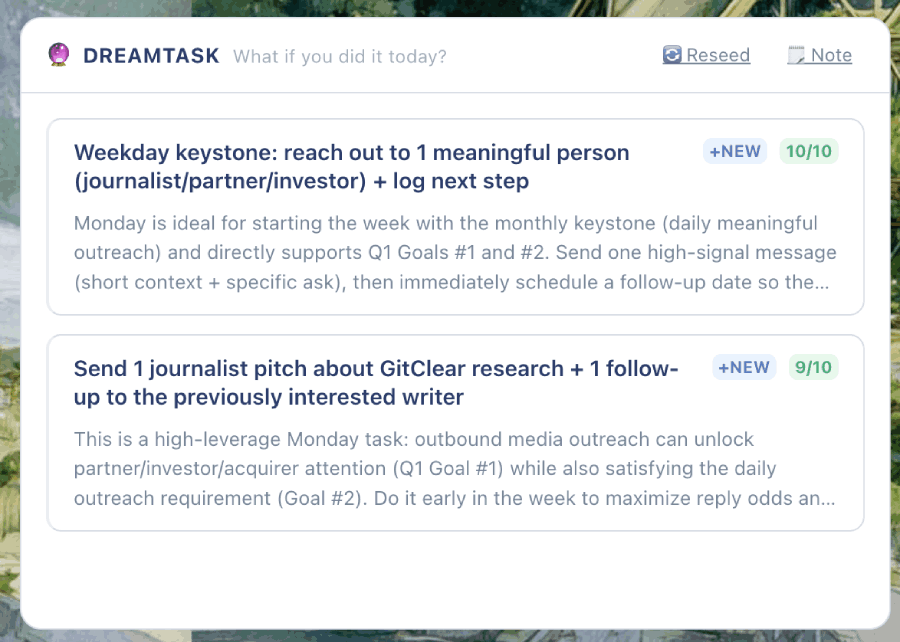Click the notepad icon beside Note
This screenshot has width=900, height=642.
click(796, 55)
